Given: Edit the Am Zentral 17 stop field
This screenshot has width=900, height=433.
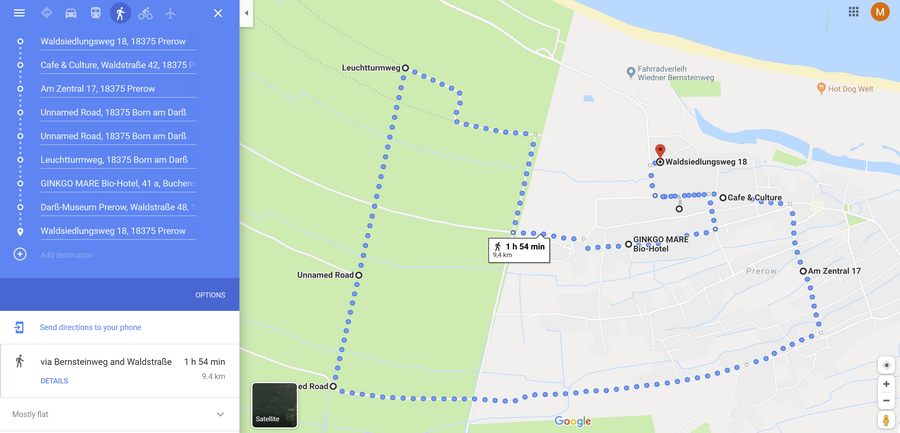Looking at the screenshot, I should point(118,89).
